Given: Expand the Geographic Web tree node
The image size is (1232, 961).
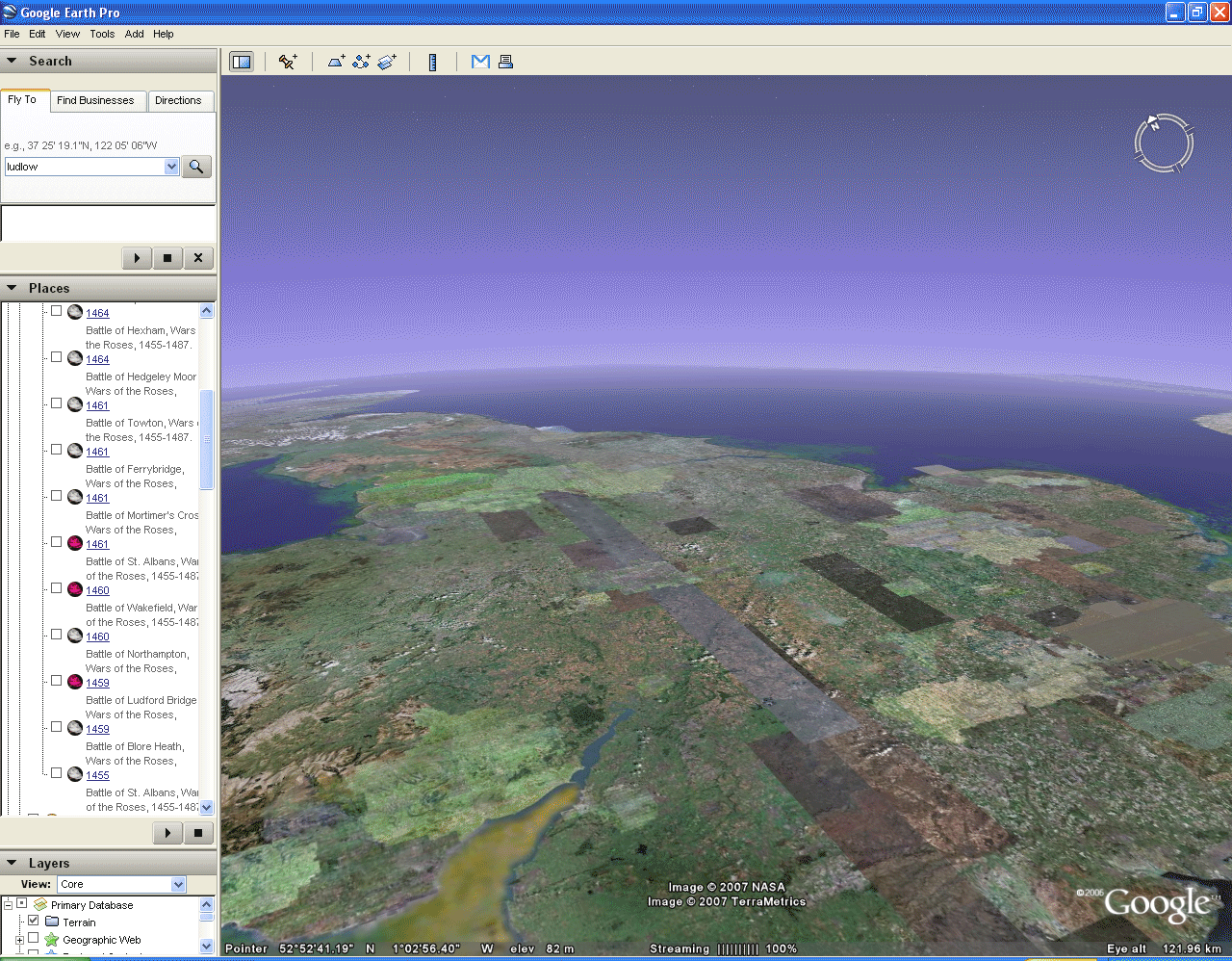Looking at the screenshot, I should pyautogui.click(x=19, y=940).
